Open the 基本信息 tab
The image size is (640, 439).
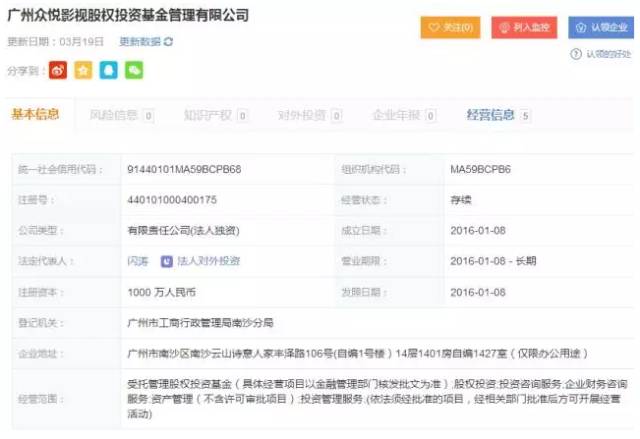[x=35, y=115]
